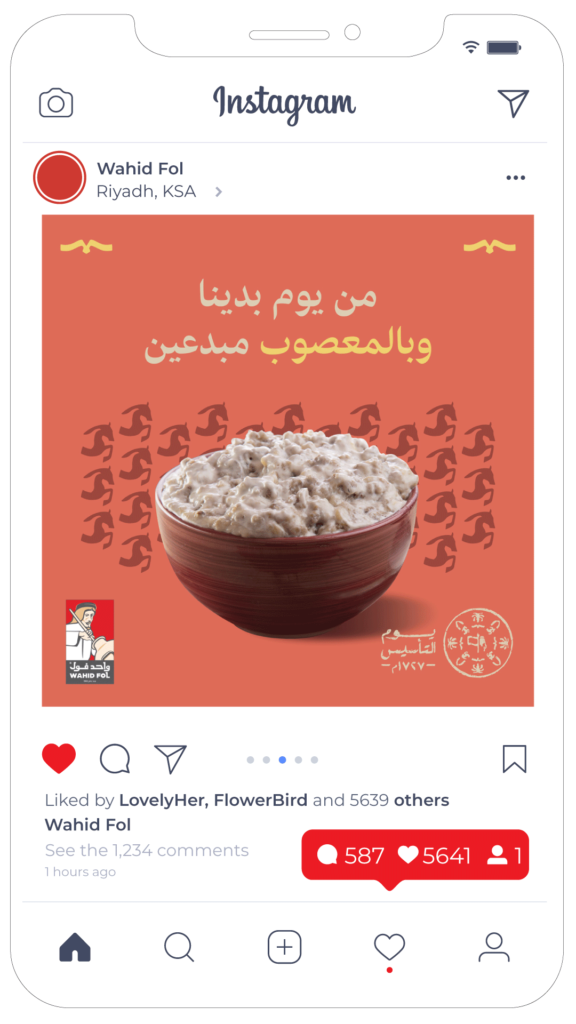Share post with paper plane icon below image
Viewport: 576px width, 1024px height.
tap(170, 759)
